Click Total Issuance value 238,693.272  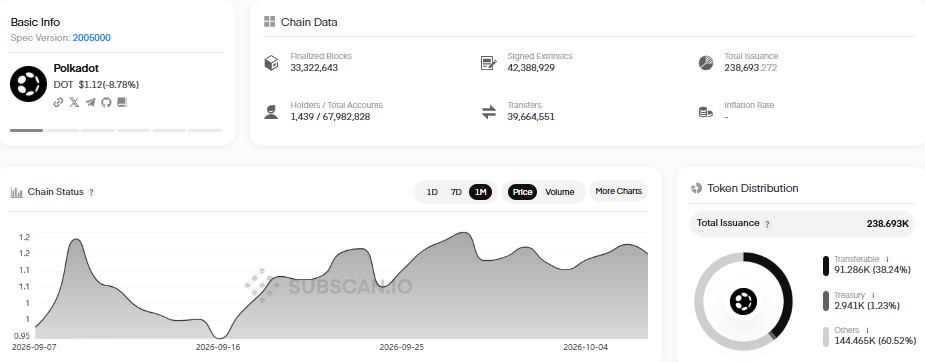coord(751,68)
